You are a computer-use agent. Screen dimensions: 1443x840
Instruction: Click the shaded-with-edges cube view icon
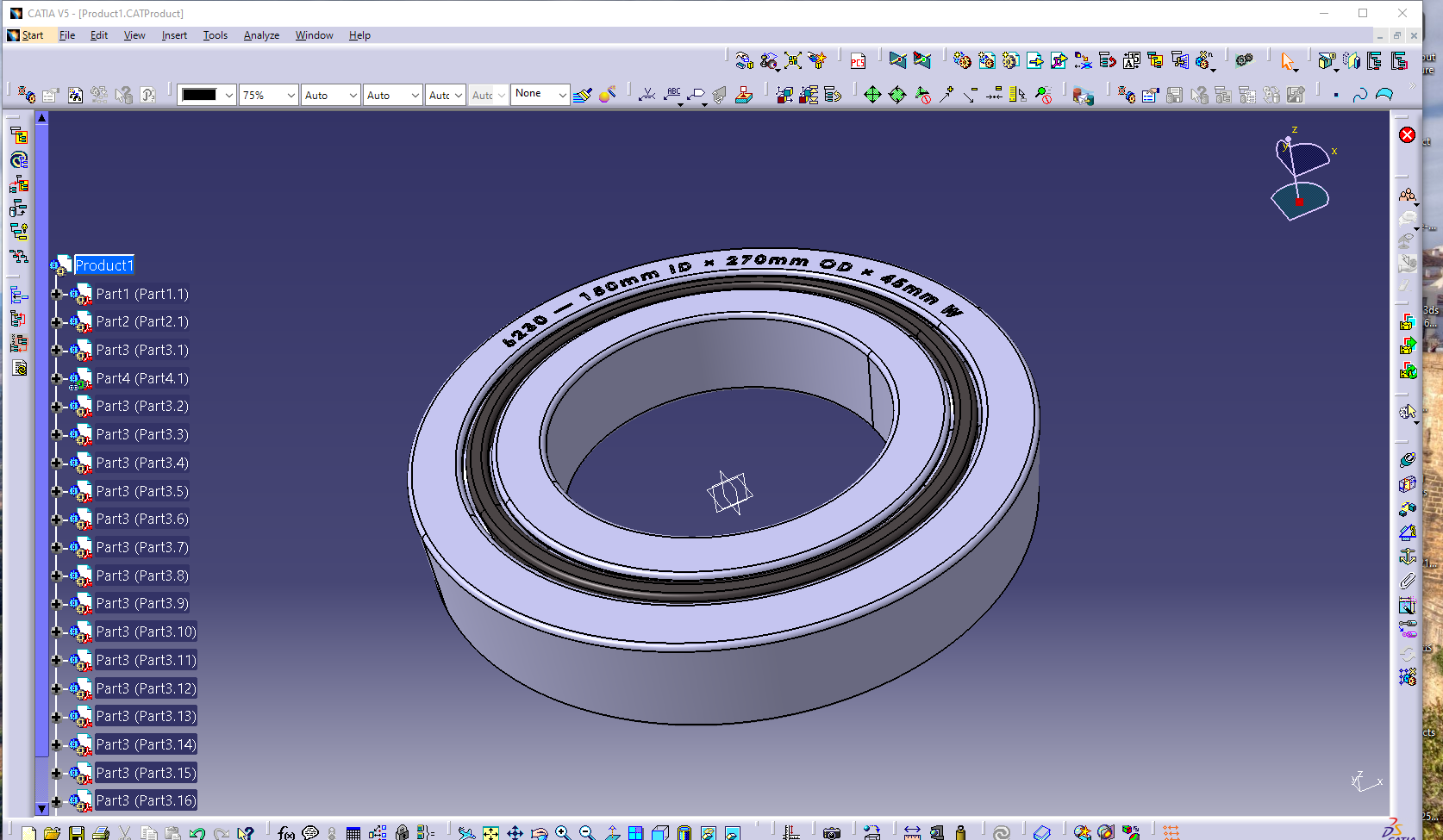tap(660, 833)
